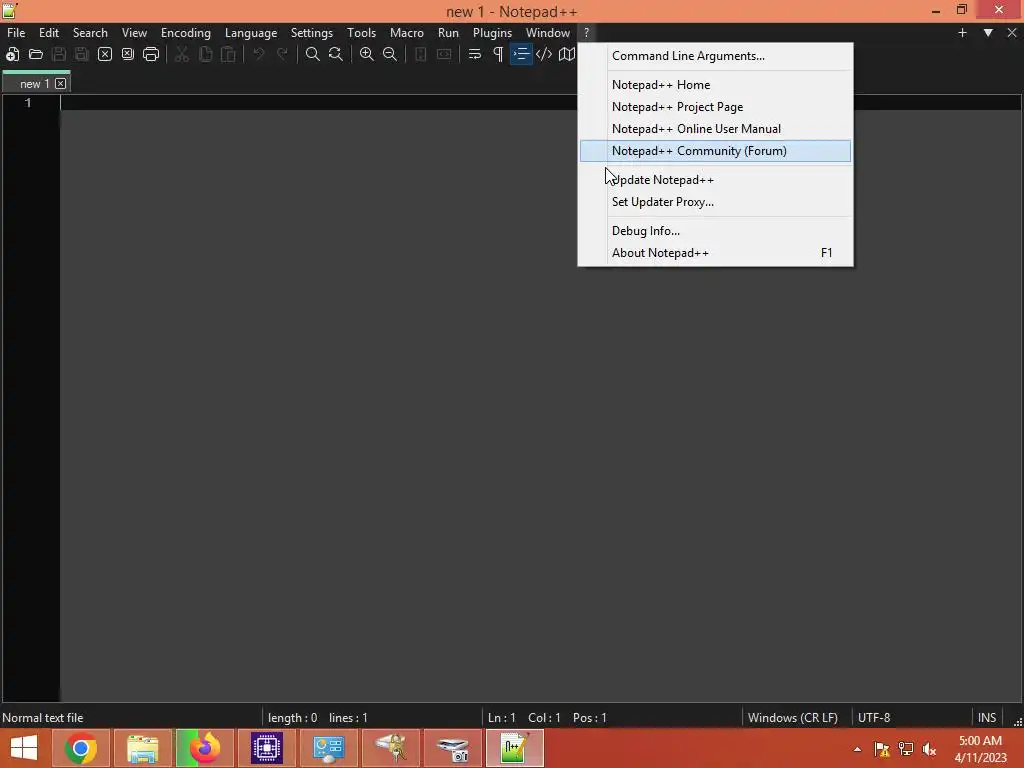Open Notepad++ Online User Manual
The width and height of the screenshot is (1024, 768).
pyautogui.click(x=715, y=129)
